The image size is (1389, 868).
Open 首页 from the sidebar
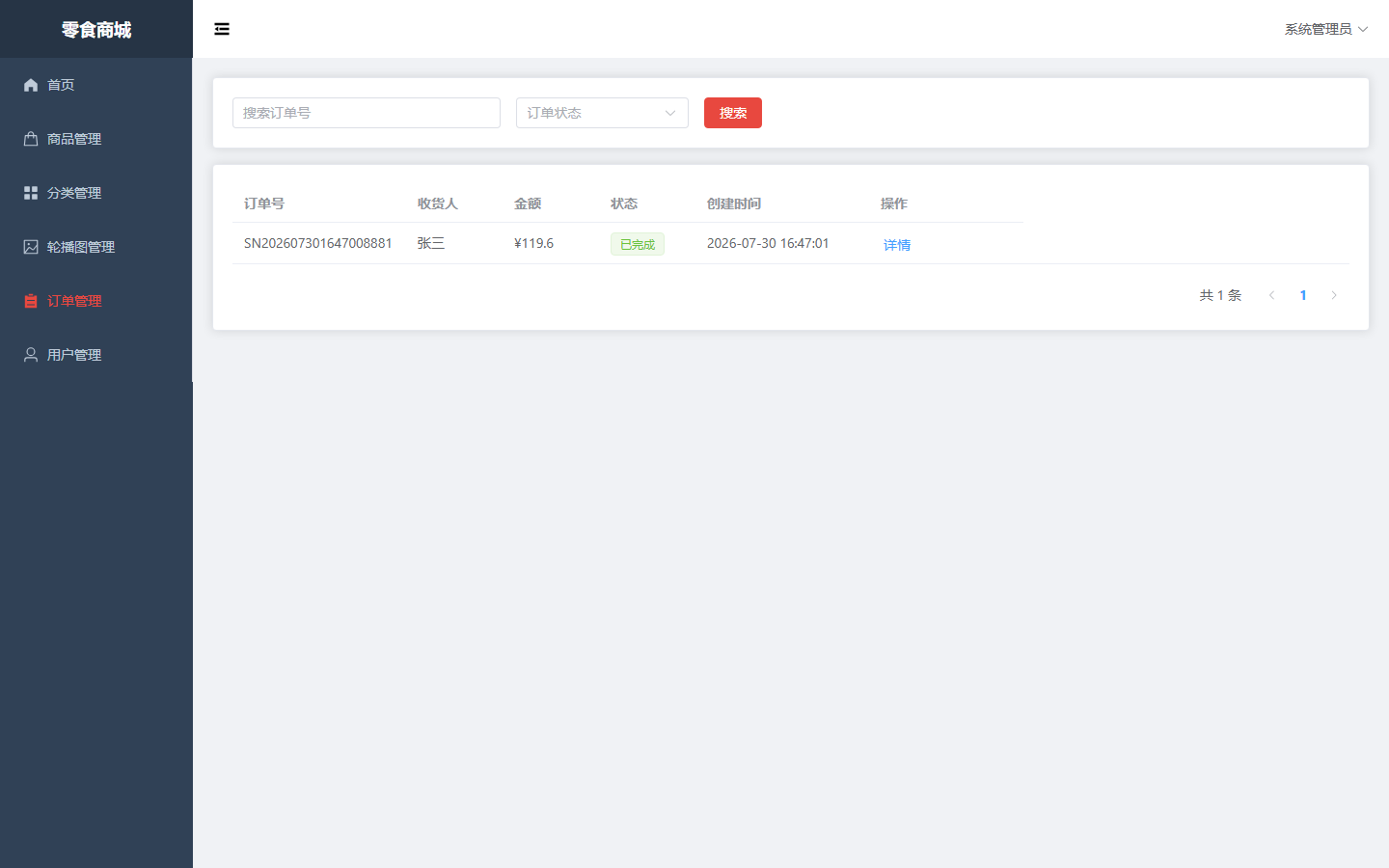tap(96, 85)
